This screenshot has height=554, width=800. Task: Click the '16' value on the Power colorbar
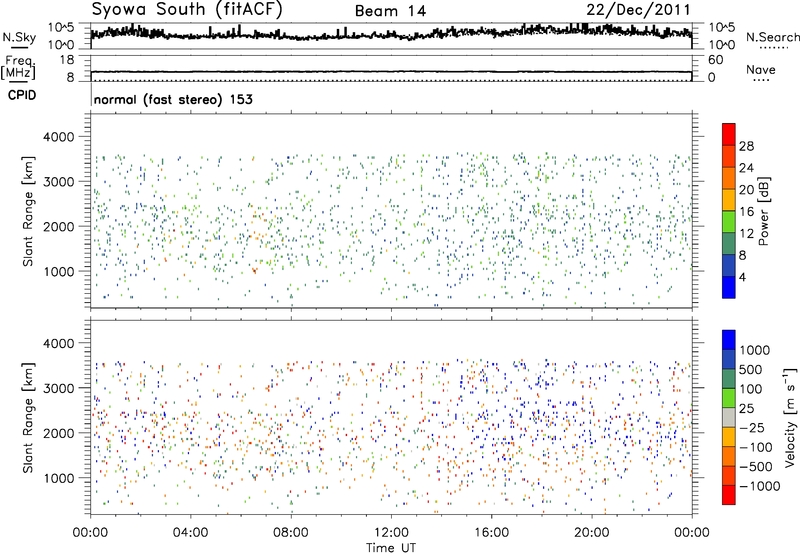coord(746,212)
